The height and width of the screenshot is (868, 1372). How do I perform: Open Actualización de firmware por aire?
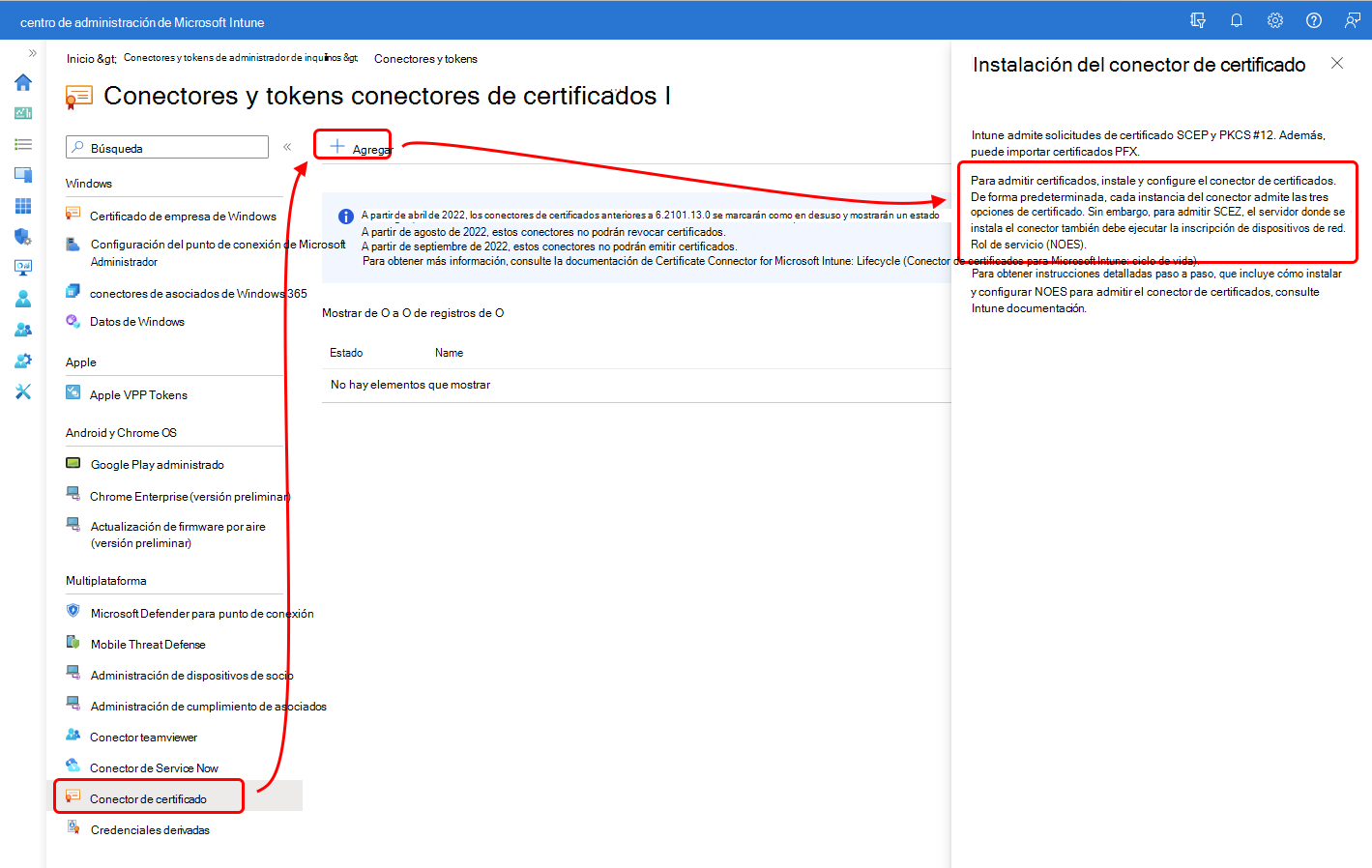pyautogui.click(x=178, y=535)
